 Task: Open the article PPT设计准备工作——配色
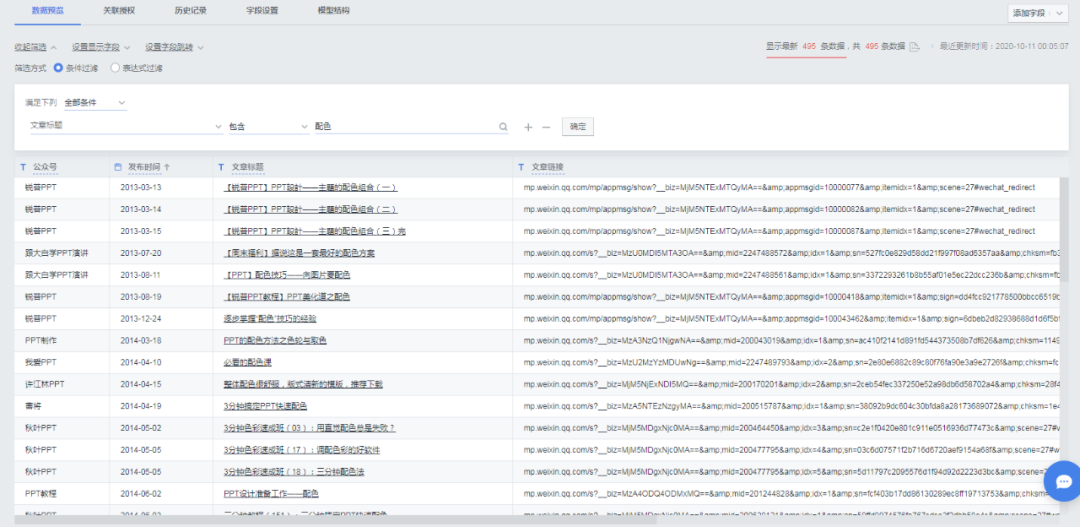click(271, 494)
